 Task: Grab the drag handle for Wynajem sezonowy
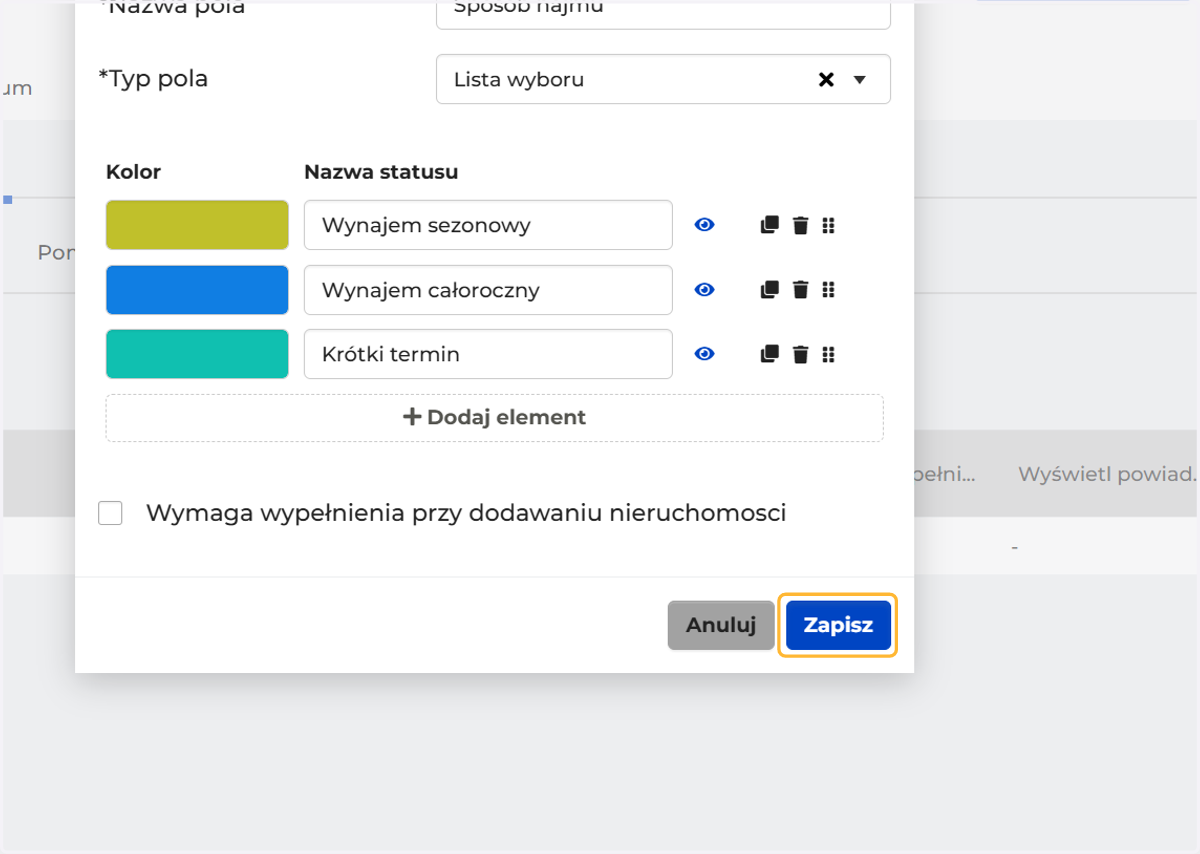coord(828,225)
